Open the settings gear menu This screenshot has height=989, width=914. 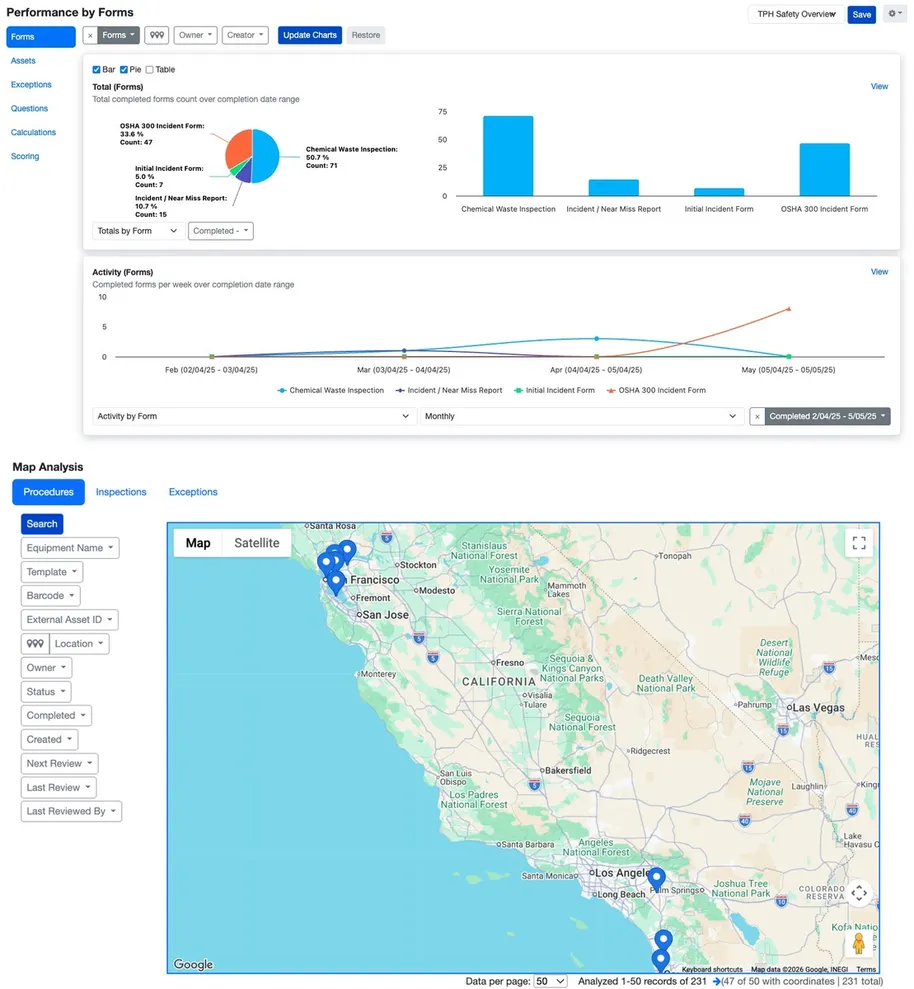pyautogui.click(x=894, y=14)
